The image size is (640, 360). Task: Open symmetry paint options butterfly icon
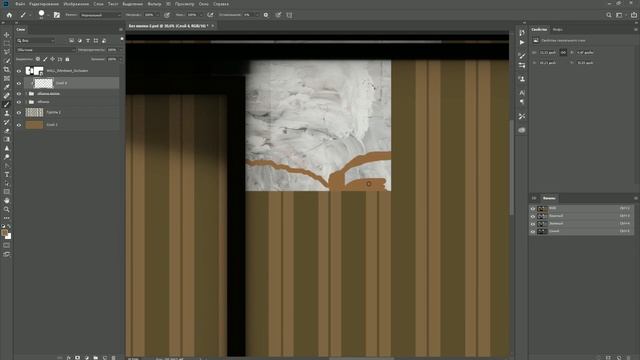point(289,15)
